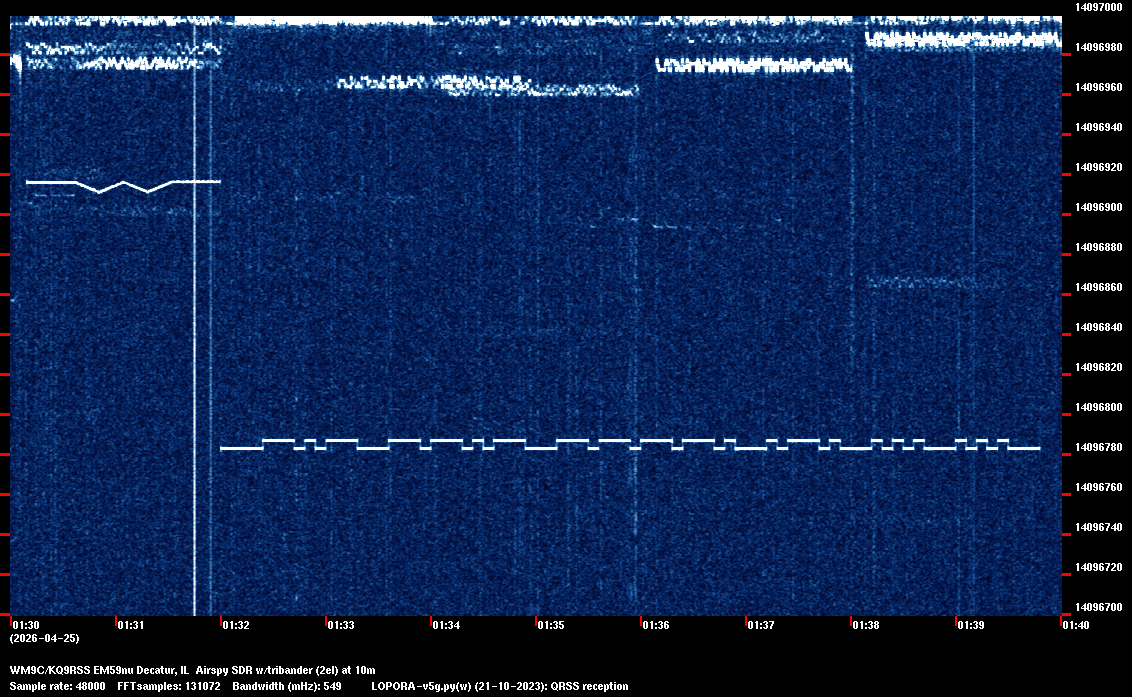Click the 01:34 time axis label
1132x697 pixels.
pyautogui.click(x=446, y=625)
